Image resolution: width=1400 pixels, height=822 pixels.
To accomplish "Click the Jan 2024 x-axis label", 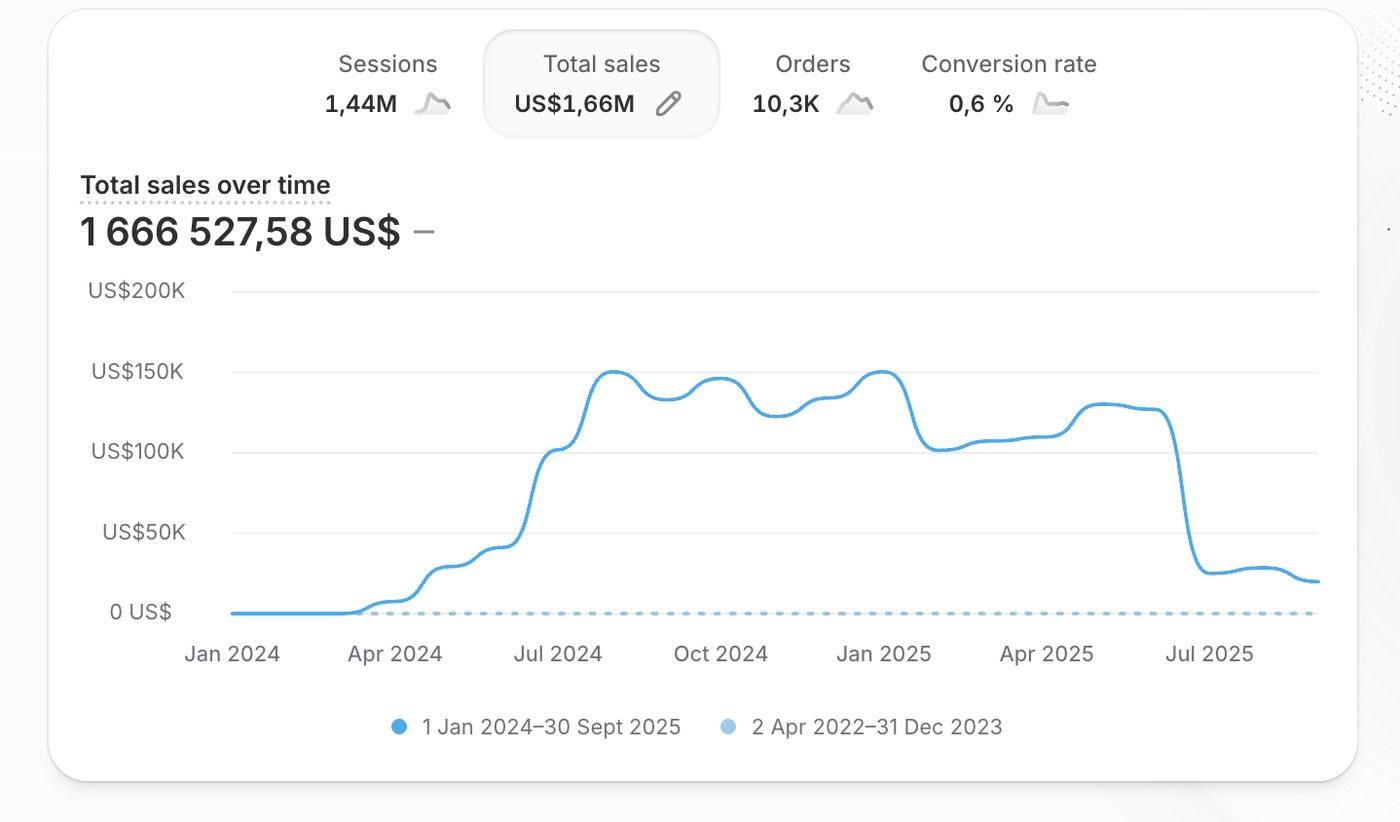I will coord(232,654).
